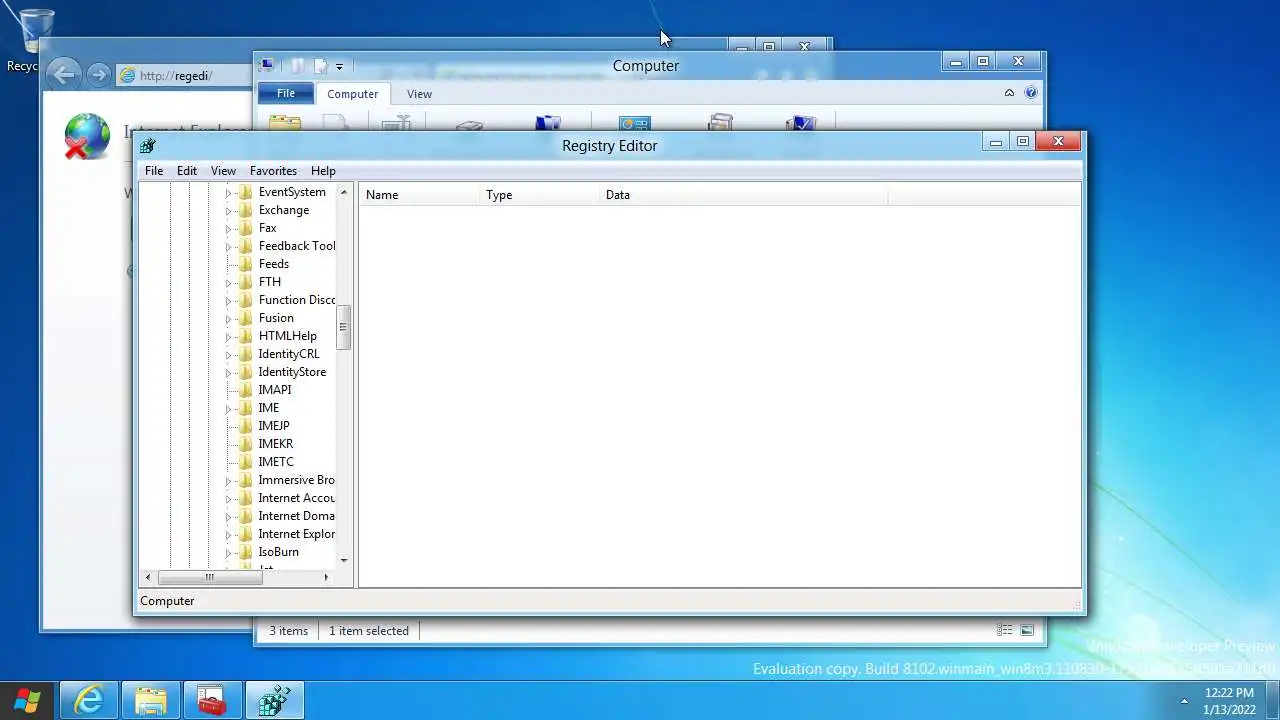Show hidden system tray icons
This screenshot has height=720, width=1280.
1184,700
